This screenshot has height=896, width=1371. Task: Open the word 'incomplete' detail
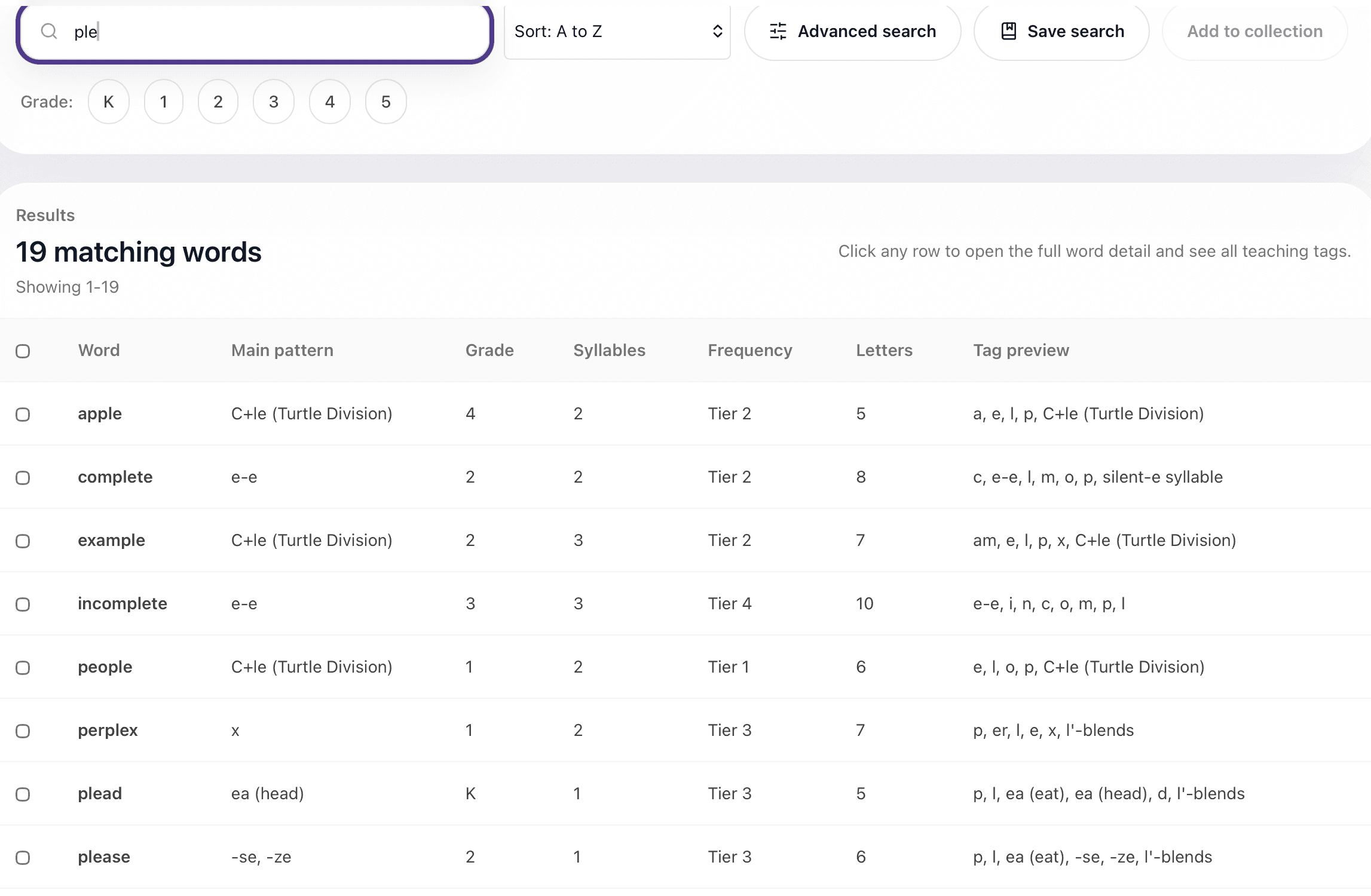[x=123, y=603]
